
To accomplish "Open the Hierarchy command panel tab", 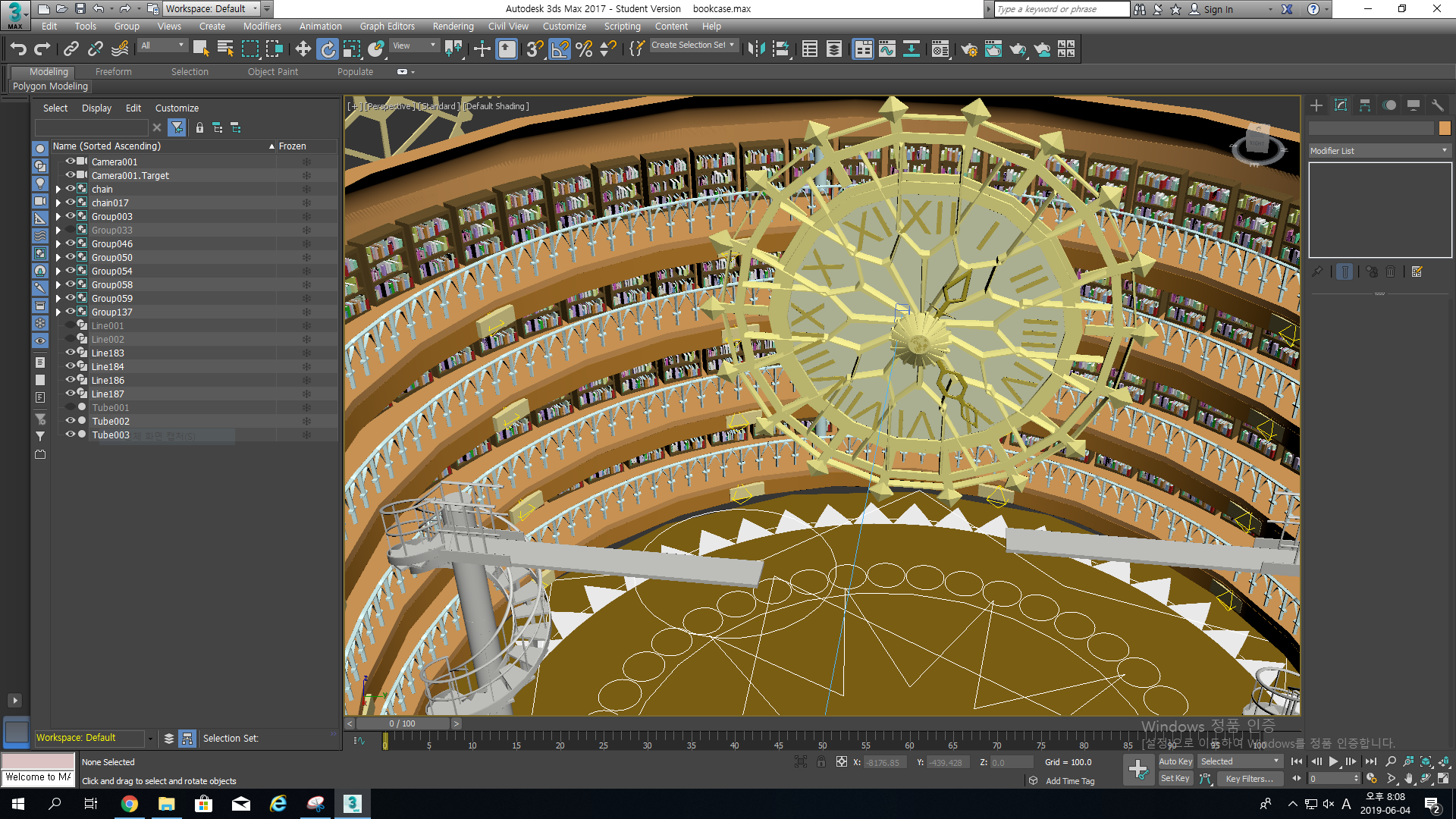I will tap(1364, 105).
